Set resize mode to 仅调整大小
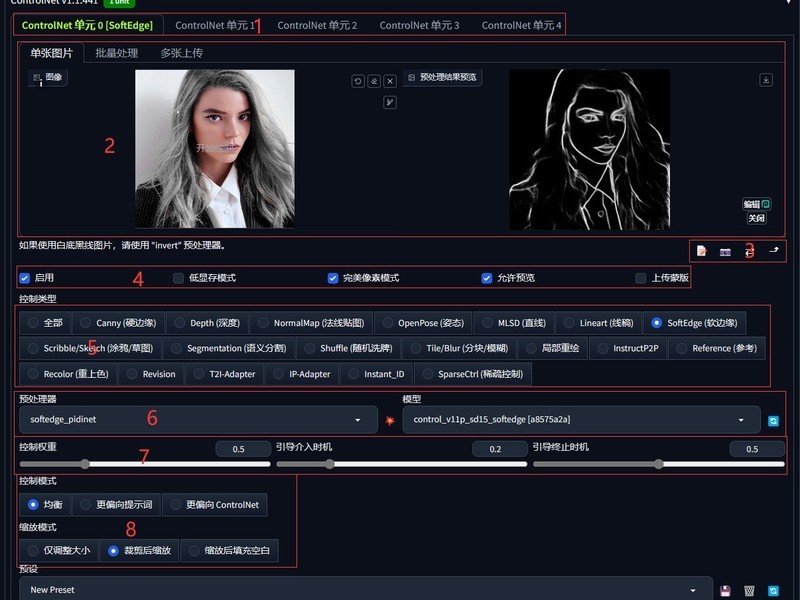 59,551
